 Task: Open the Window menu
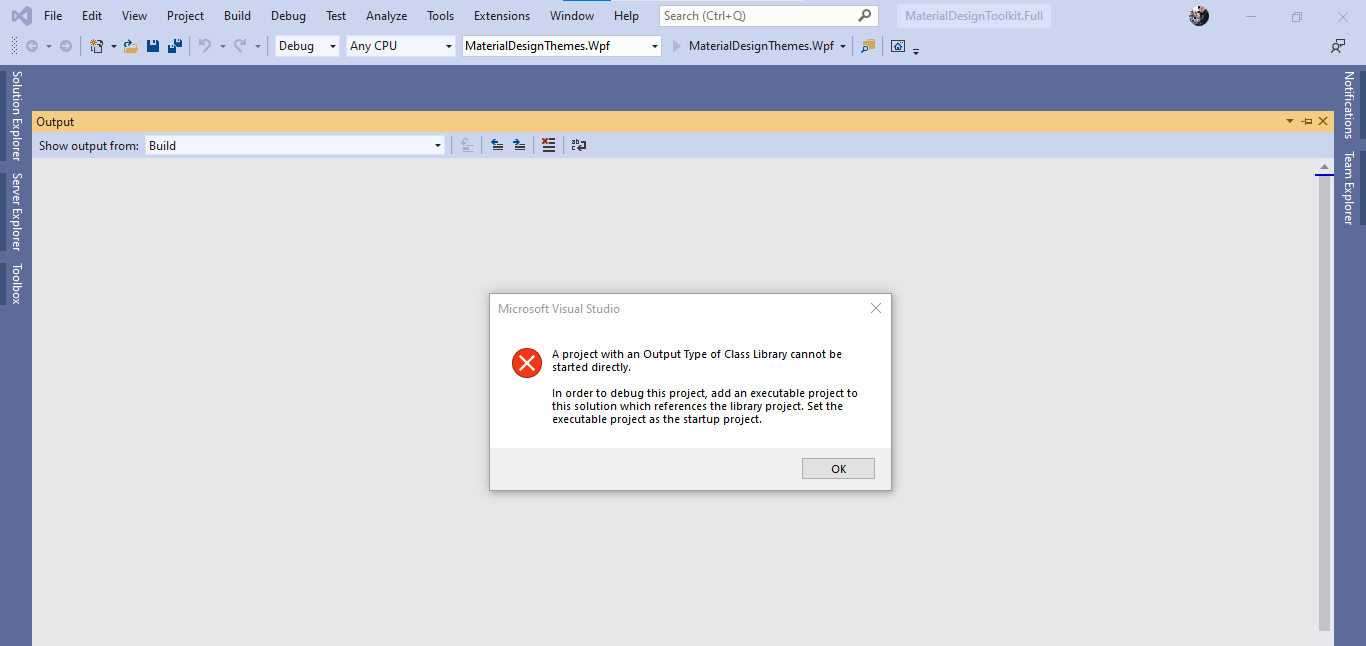pos(572,16)
